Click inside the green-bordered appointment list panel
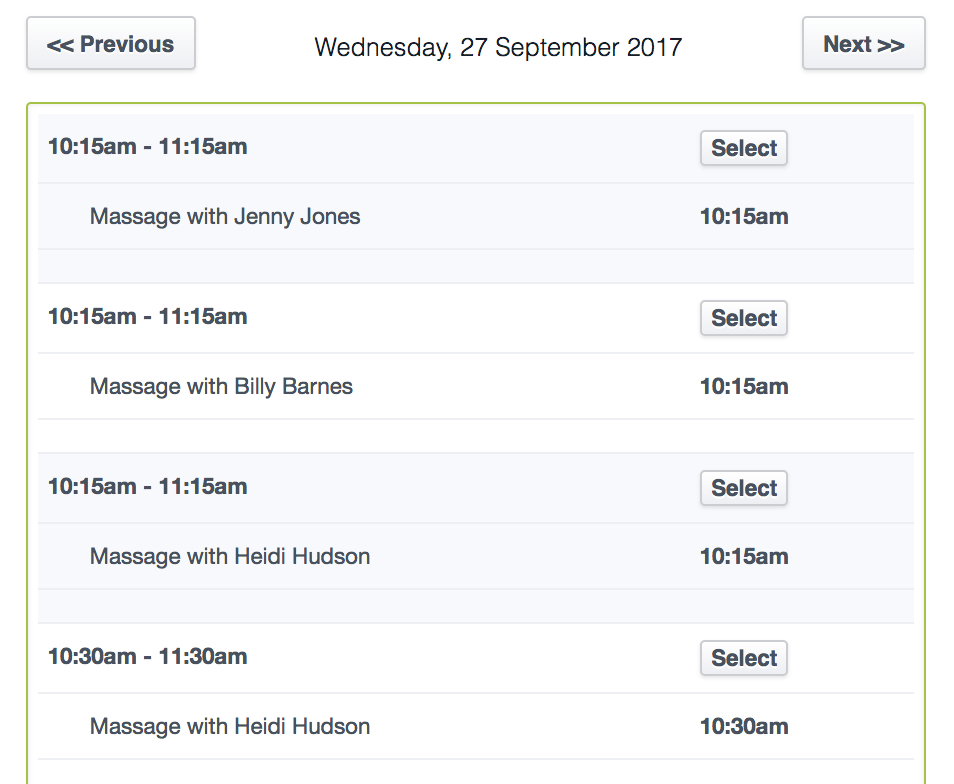The height and width of the screenshot is (784, 954). [x=477, y=270]
